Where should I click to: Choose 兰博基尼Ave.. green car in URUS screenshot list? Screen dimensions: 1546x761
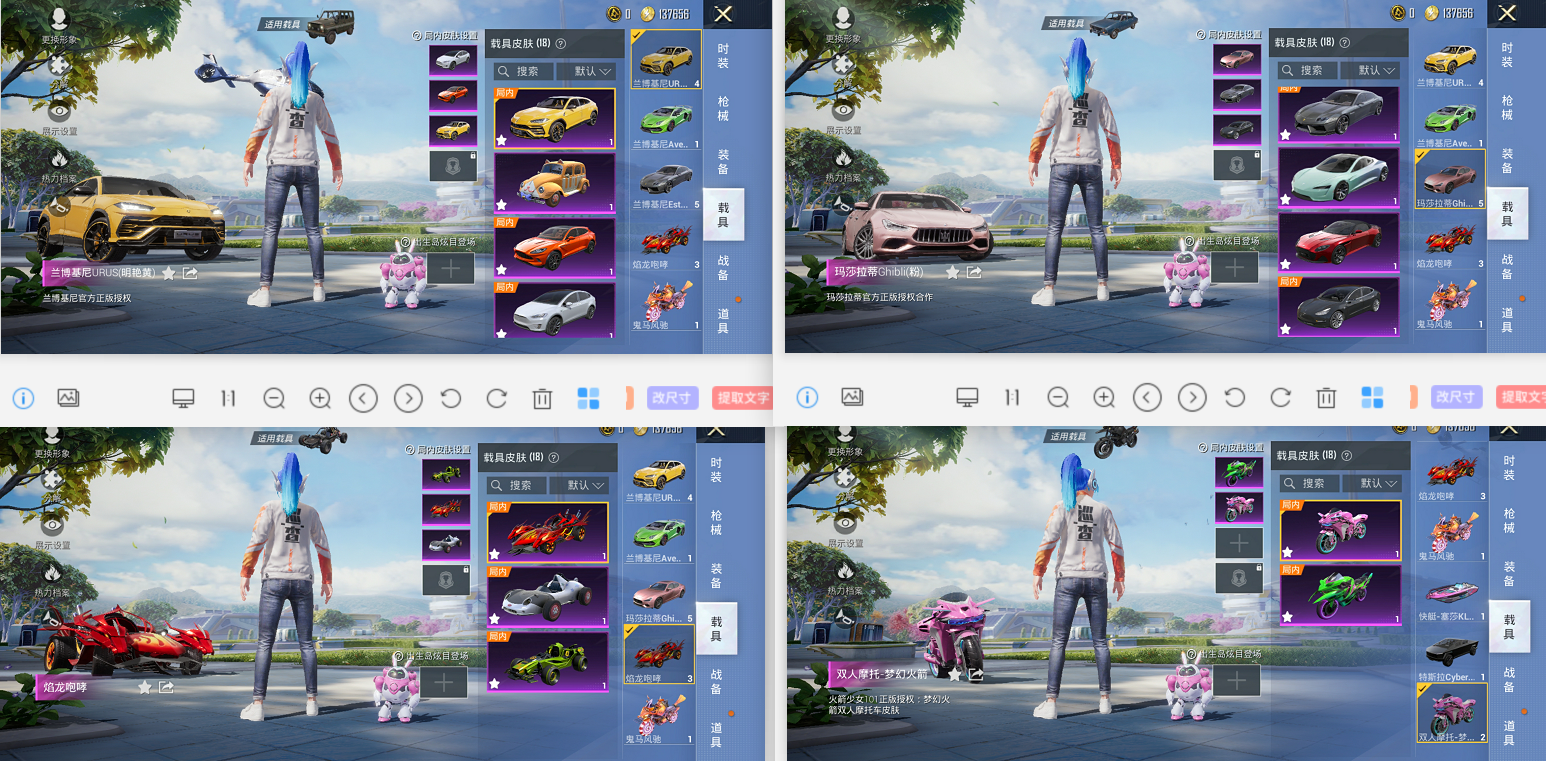[x=666, y=119]
